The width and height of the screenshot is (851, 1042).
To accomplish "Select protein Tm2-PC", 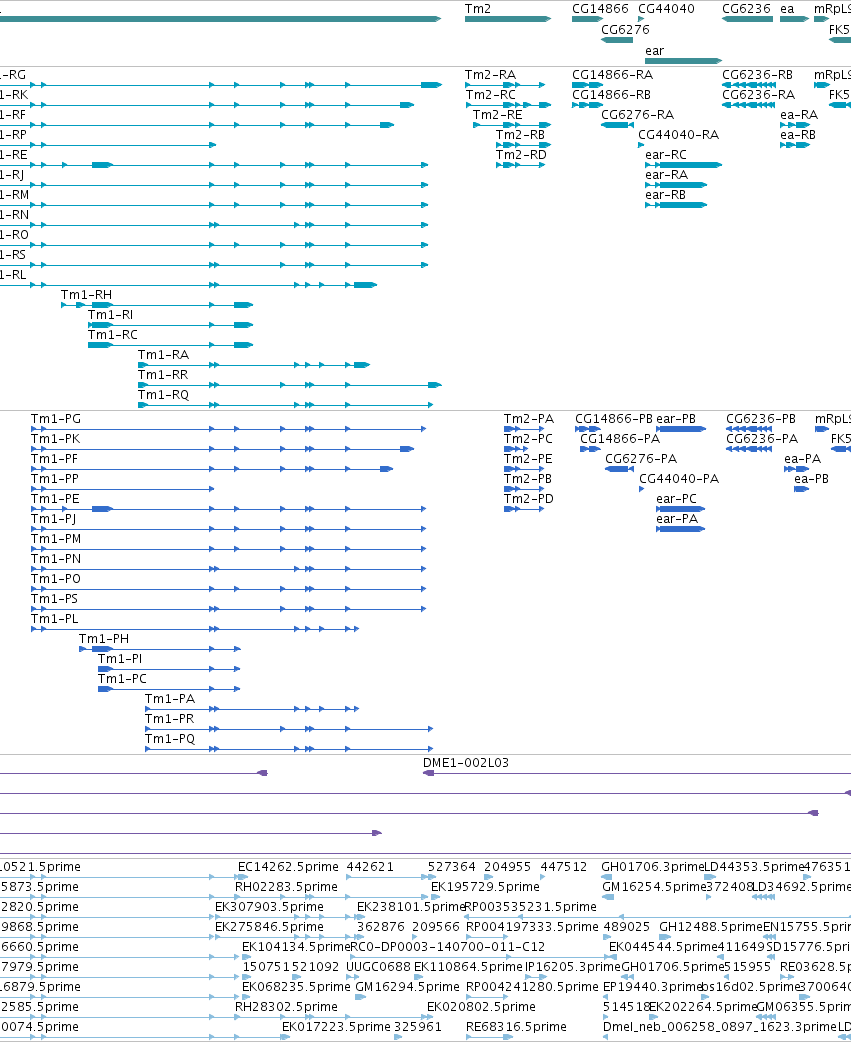I will (516, 449).
